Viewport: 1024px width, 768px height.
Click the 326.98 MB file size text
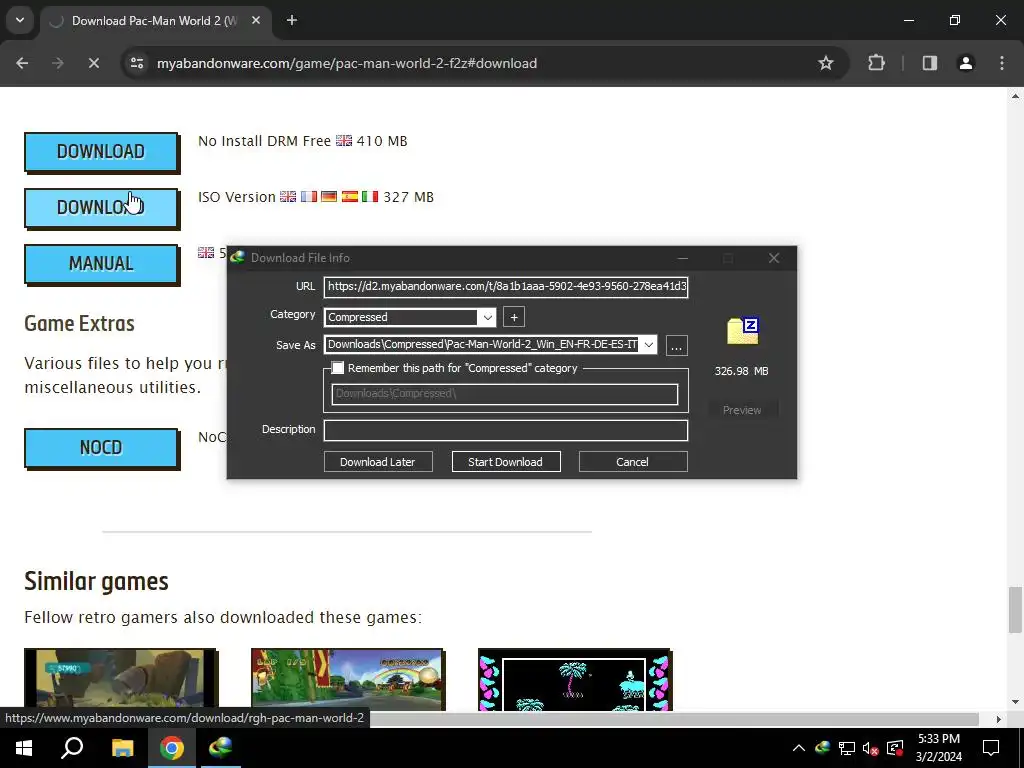[741, 371]
